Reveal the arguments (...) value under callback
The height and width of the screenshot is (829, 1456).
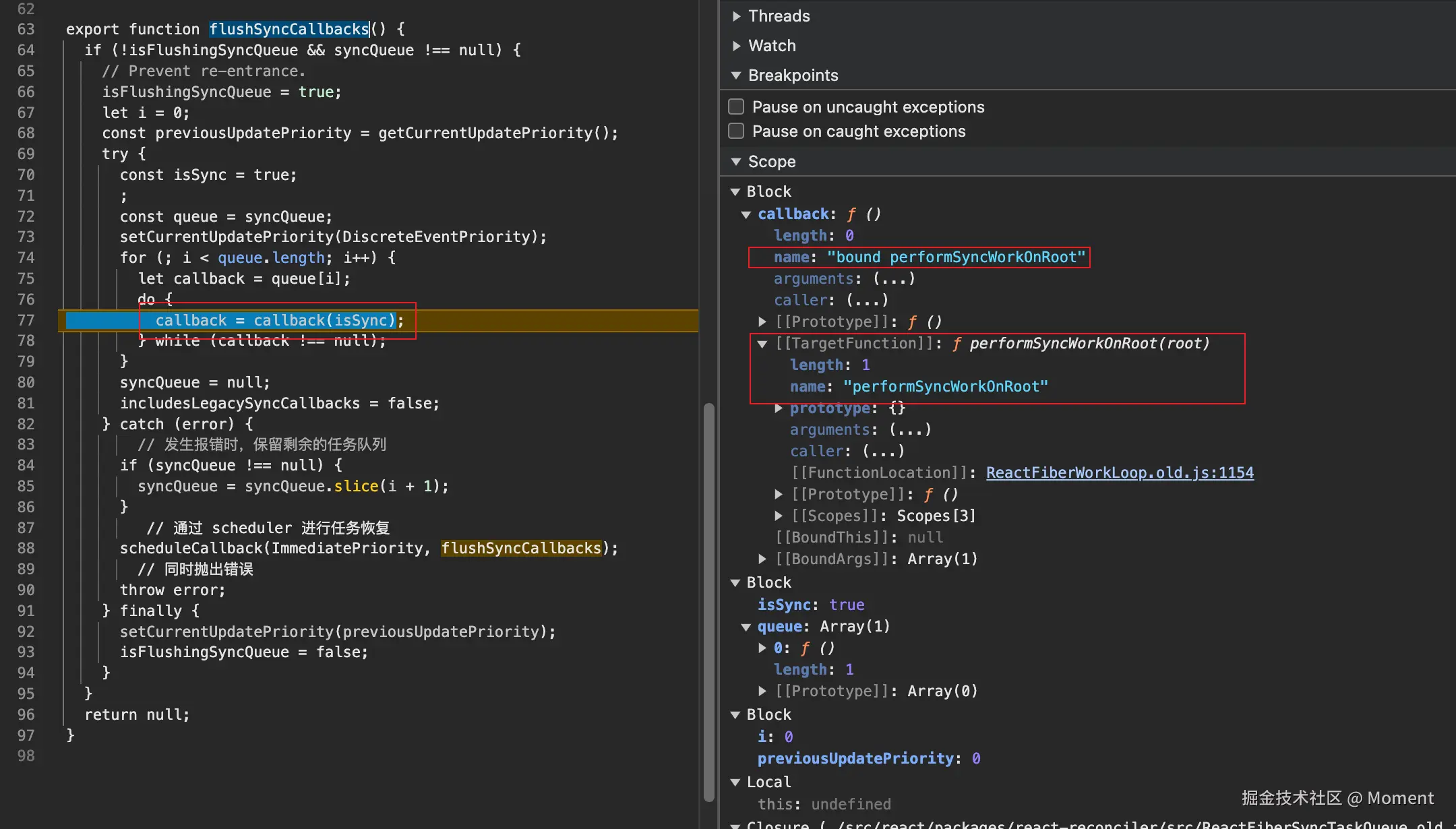pos(894,279)
